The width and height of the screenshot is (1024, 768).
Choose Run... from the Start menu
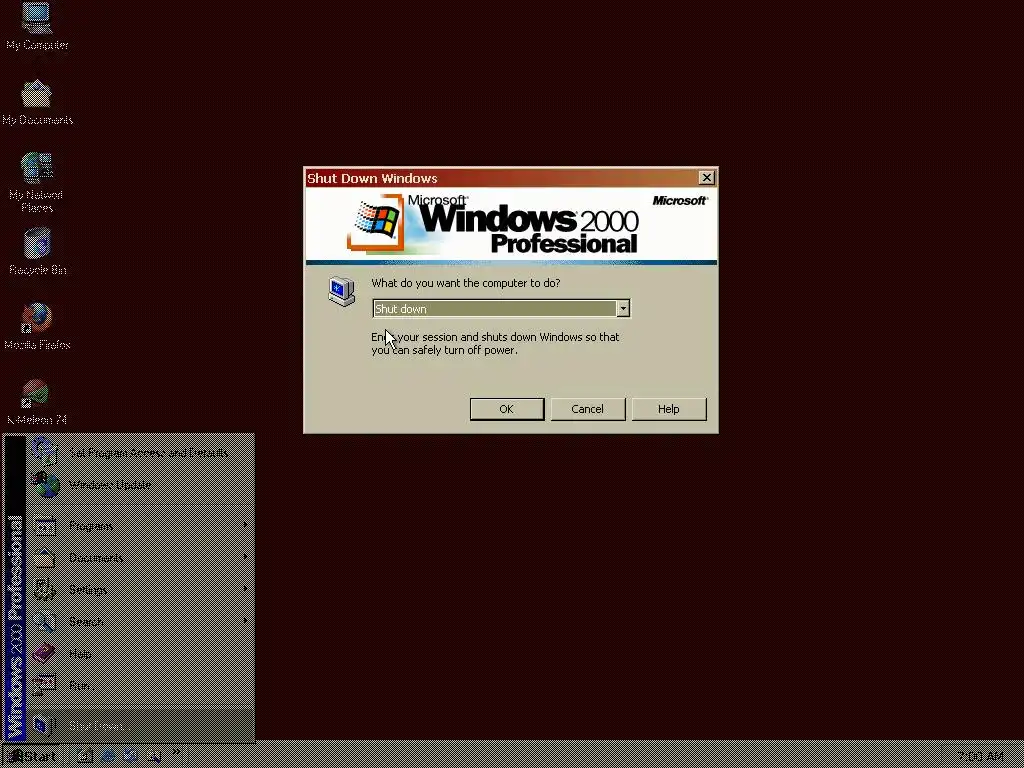pyautogui.click(x=140, y=685)
